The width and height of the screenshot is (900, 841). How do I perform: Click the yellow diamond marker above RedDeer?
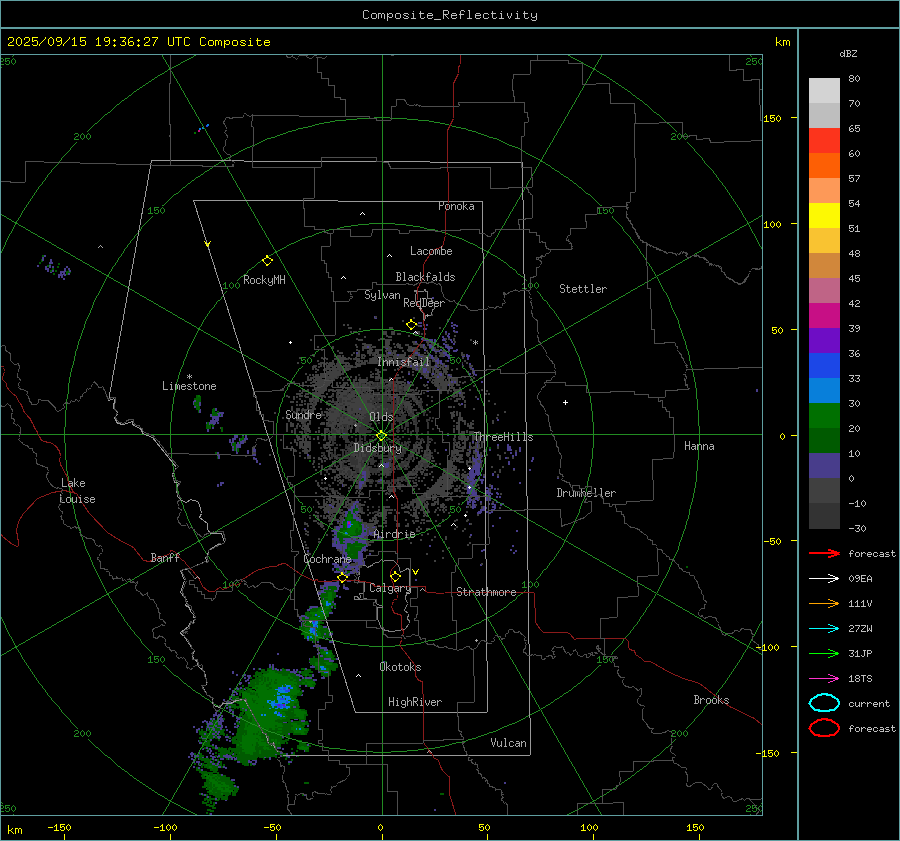pos(411,325)
